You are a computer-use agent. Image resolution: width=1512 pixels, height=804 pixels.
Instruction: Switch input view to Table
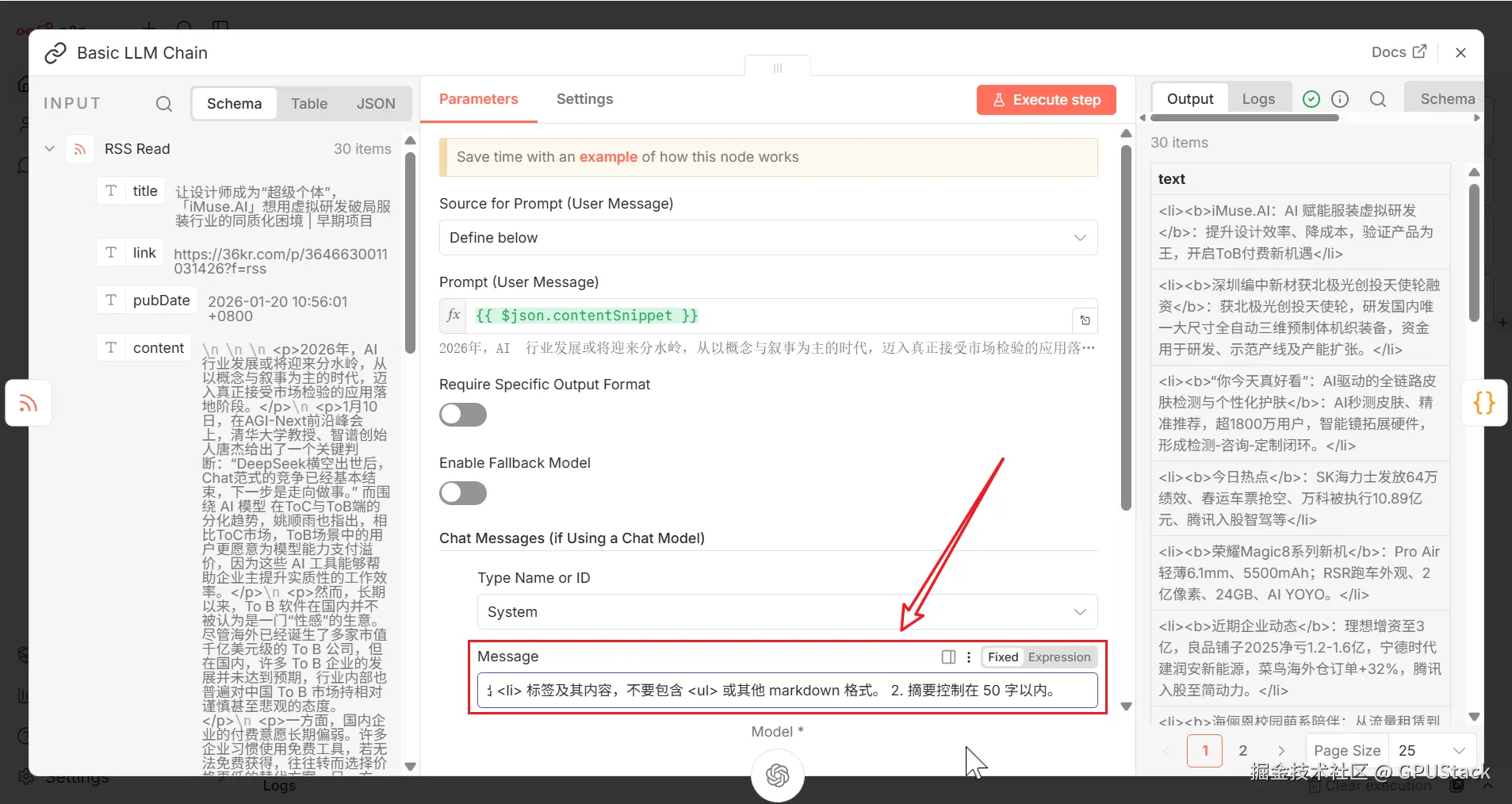[x=309, y=104]
